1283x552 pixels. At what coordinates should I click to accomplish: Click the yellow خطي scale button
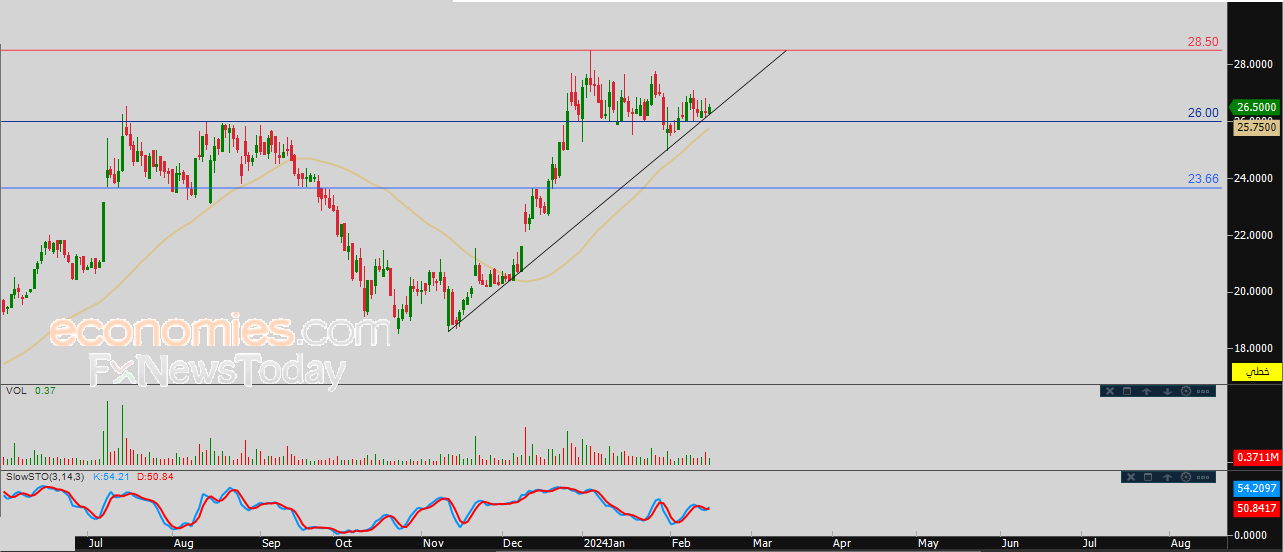1257,372
